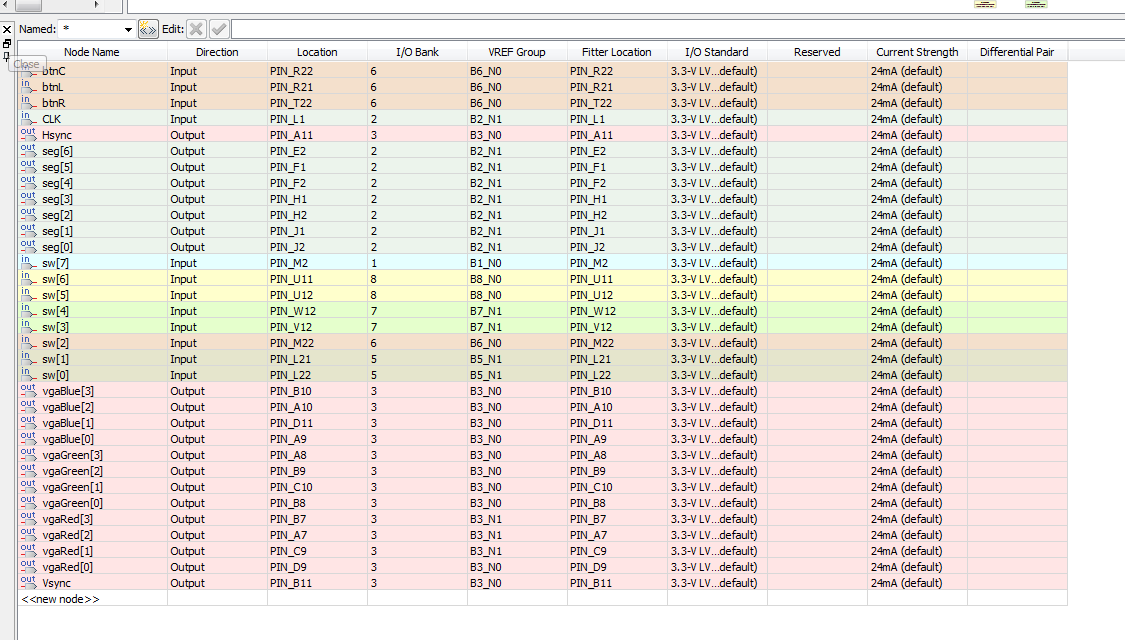The width and height of the screenshot is (1125, 640).
Task: Click the input pin icon of btnR
Action: [x=28, y=102]
